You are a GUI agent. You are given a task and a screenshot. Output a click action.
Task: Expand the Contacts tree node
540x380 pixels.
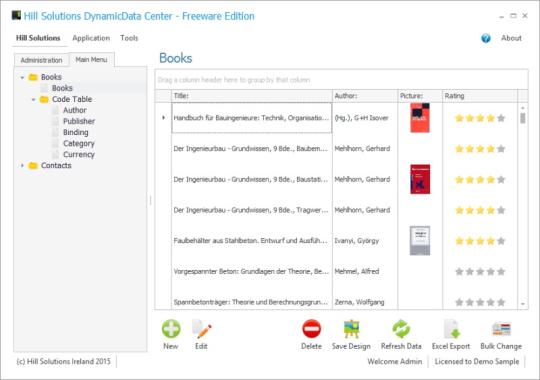click(x=22, y=166)
